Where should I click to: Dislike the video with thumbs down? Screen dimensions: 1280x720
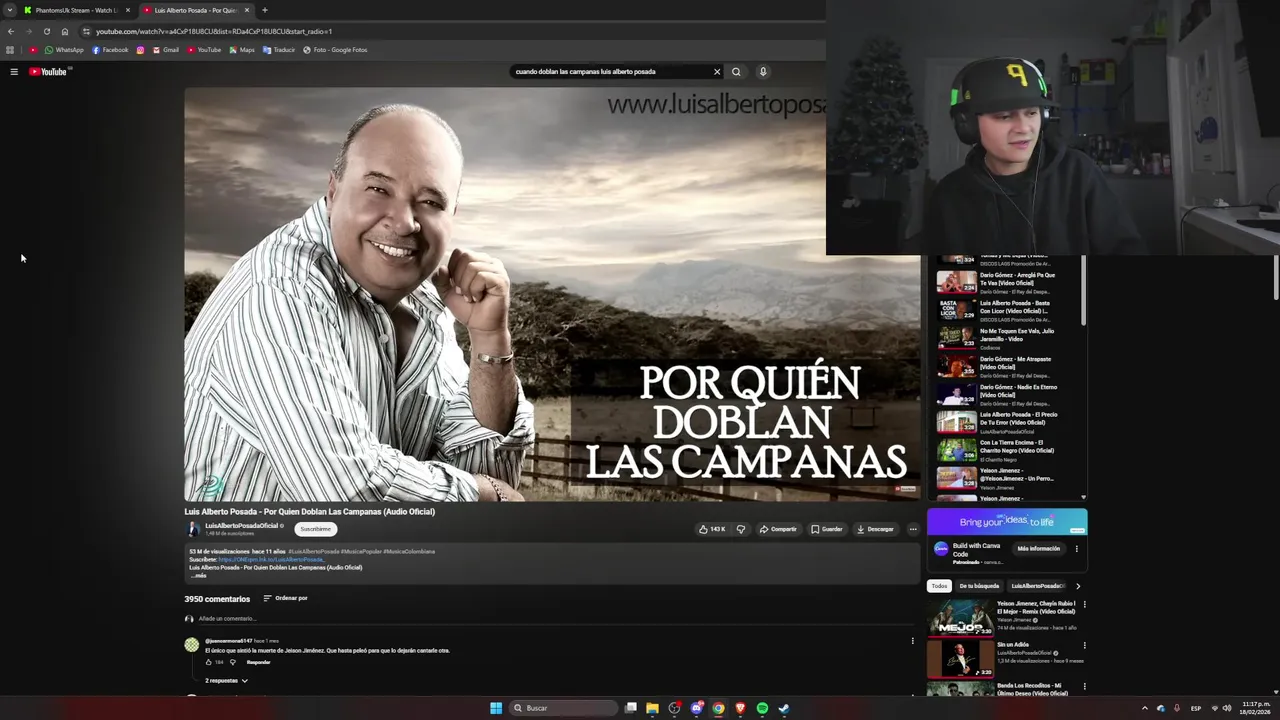[741, 529]
